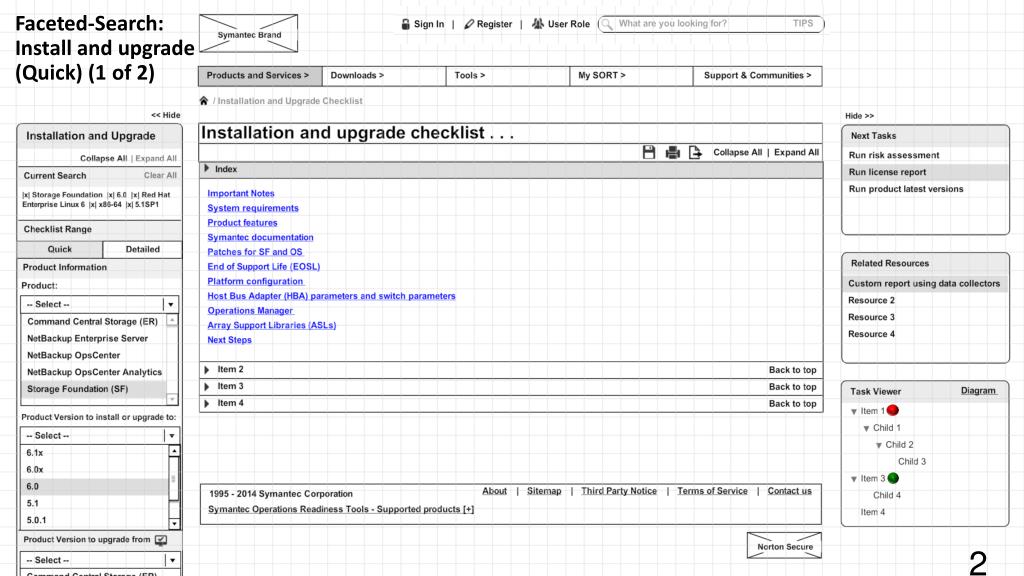Select version 5.0.1 in version list
This screenshot has height=576, width=1024.
(x=95, y=520)
